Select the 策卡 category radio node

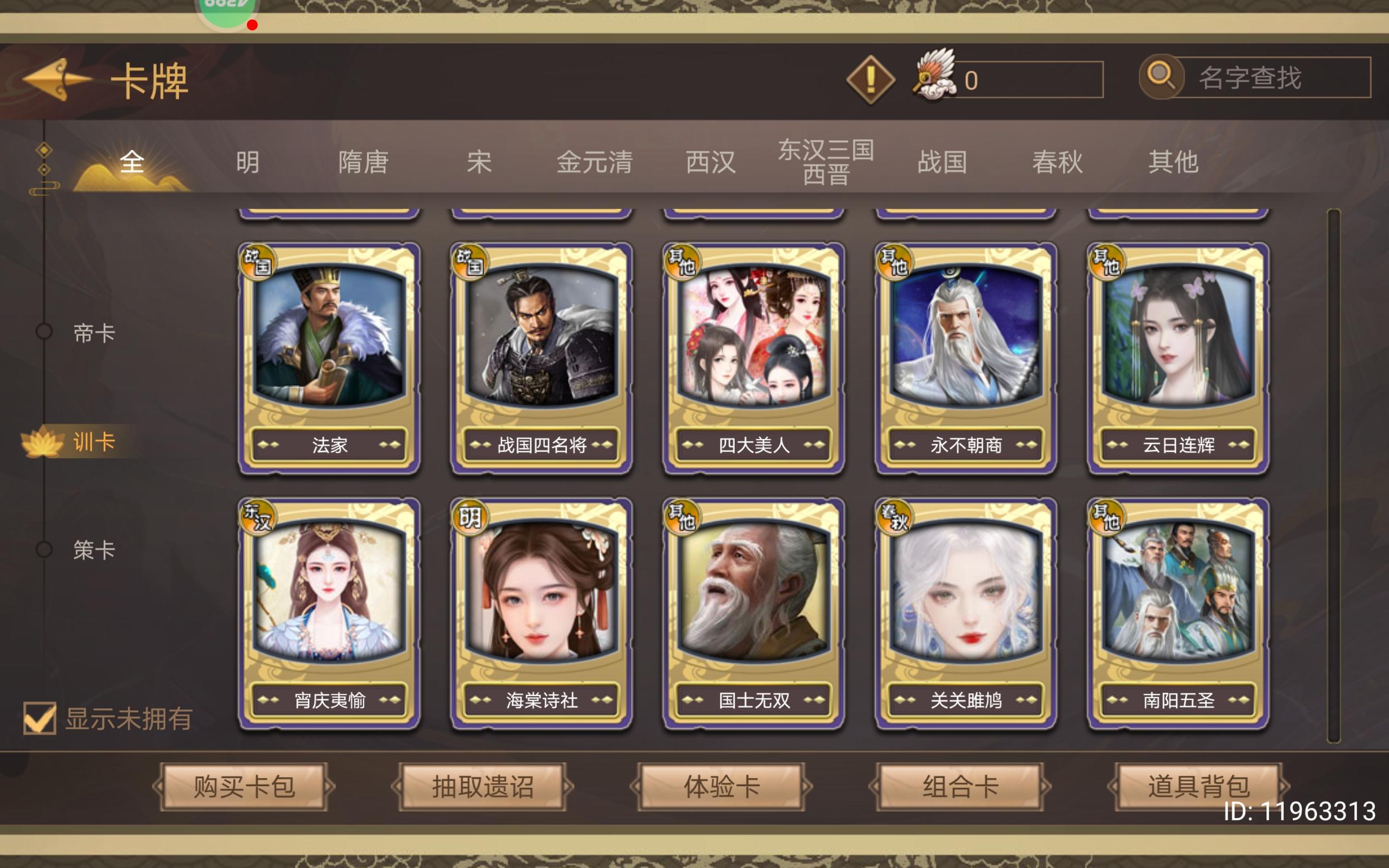44,550
